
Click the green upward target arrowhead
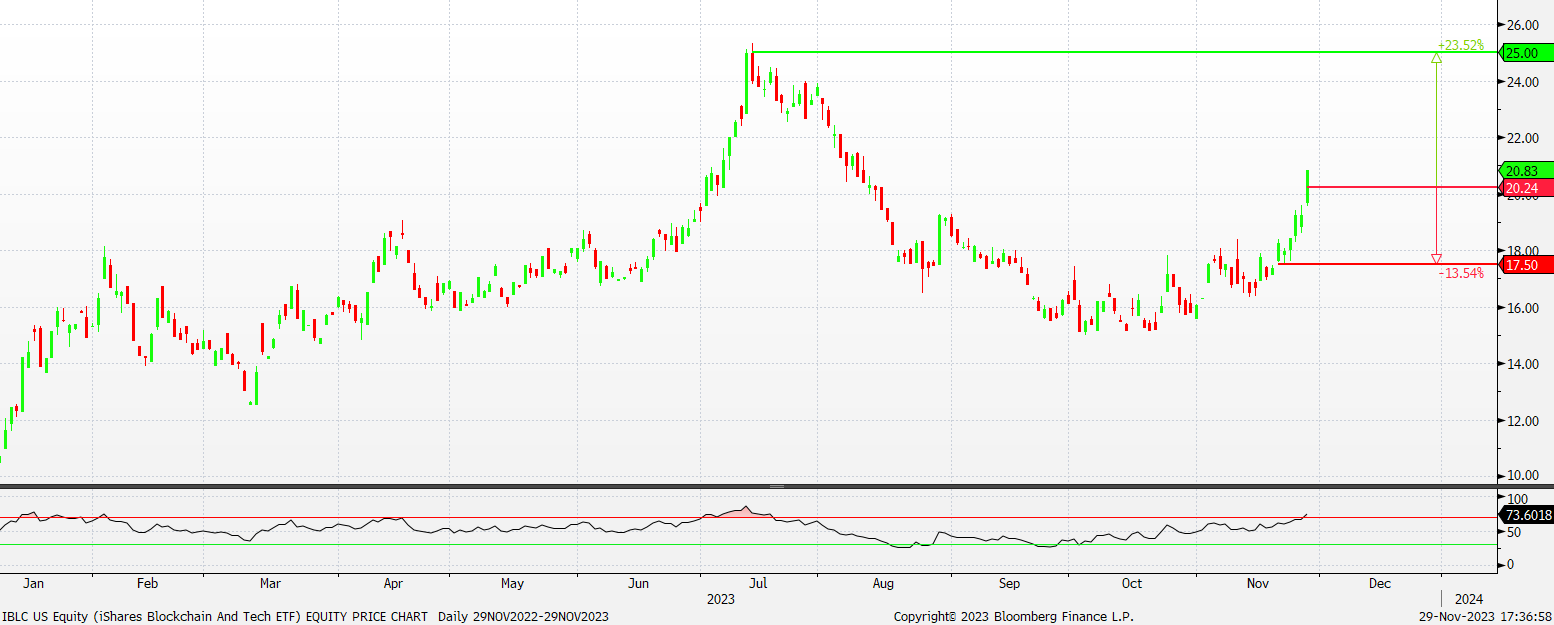point(1437,58)
